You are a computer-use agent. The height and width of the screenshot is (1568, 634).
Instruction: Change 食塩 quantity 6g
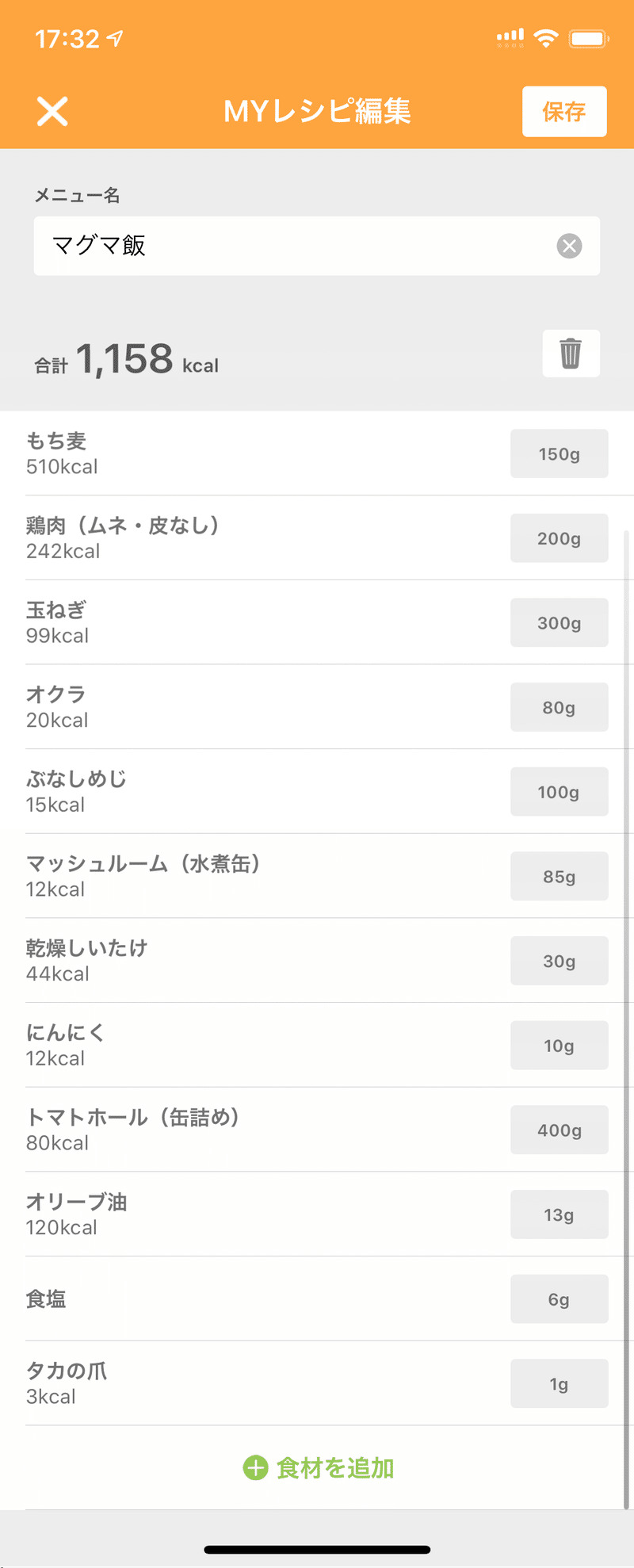click(559, 1299)
